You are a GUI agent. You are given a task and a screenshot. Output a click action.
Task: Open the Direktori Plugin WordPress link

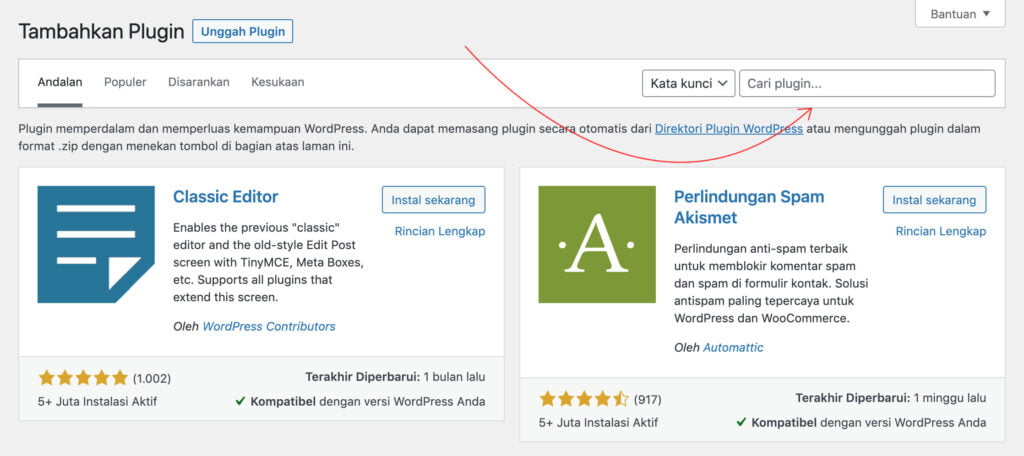(x=729, y=129)
